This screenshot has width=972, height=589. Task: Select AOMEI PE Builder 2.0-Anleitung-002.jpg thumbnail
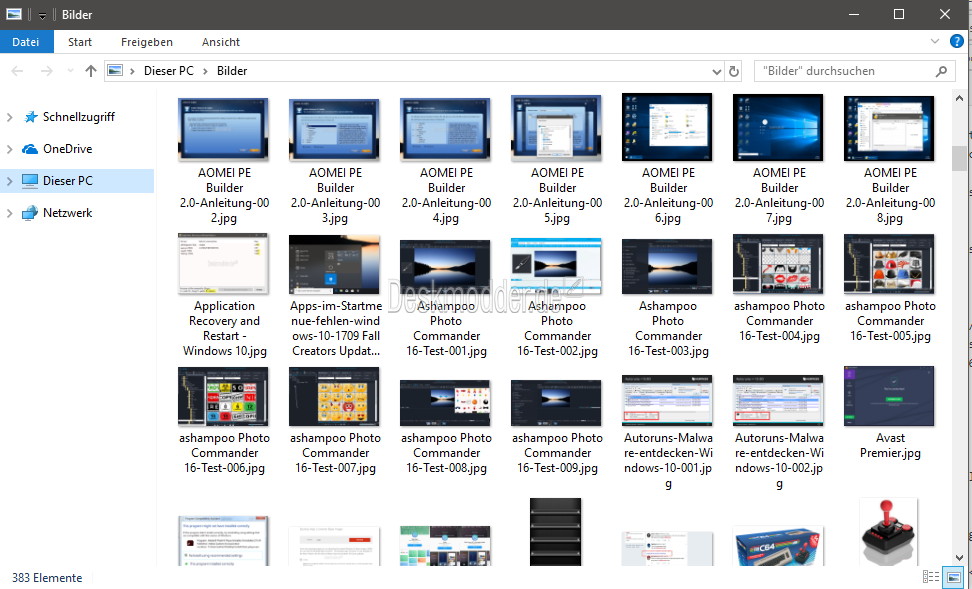[223, 129]
